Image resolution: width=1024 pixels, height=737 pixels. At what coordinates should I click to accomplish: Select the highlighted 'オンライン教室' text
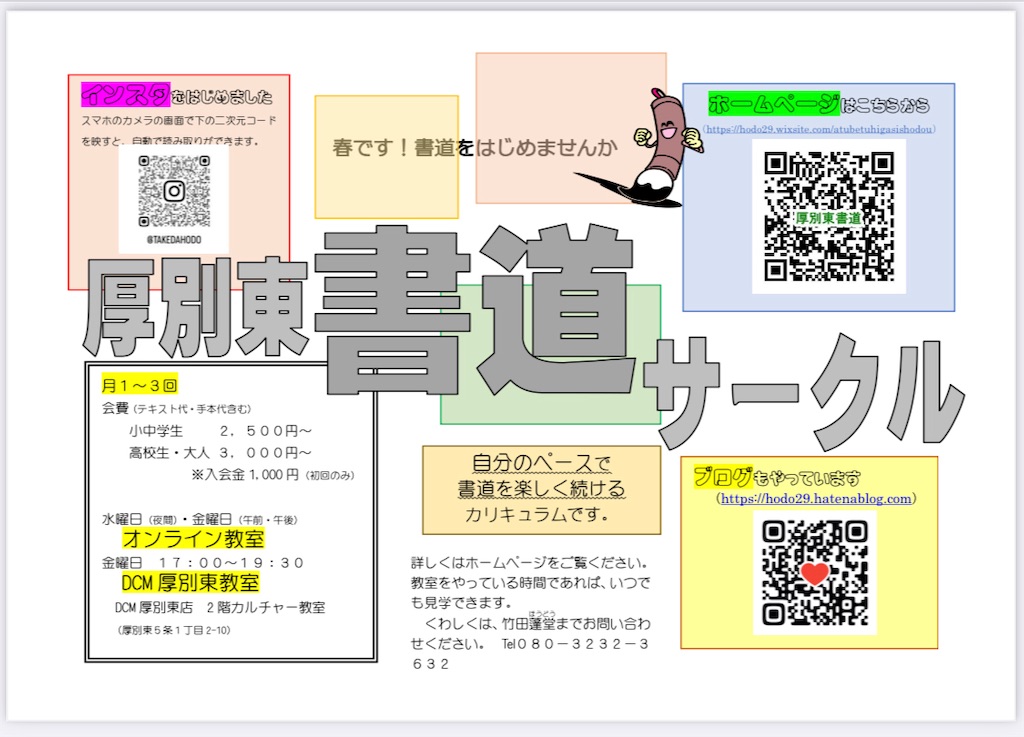click(x=193, y=539)
